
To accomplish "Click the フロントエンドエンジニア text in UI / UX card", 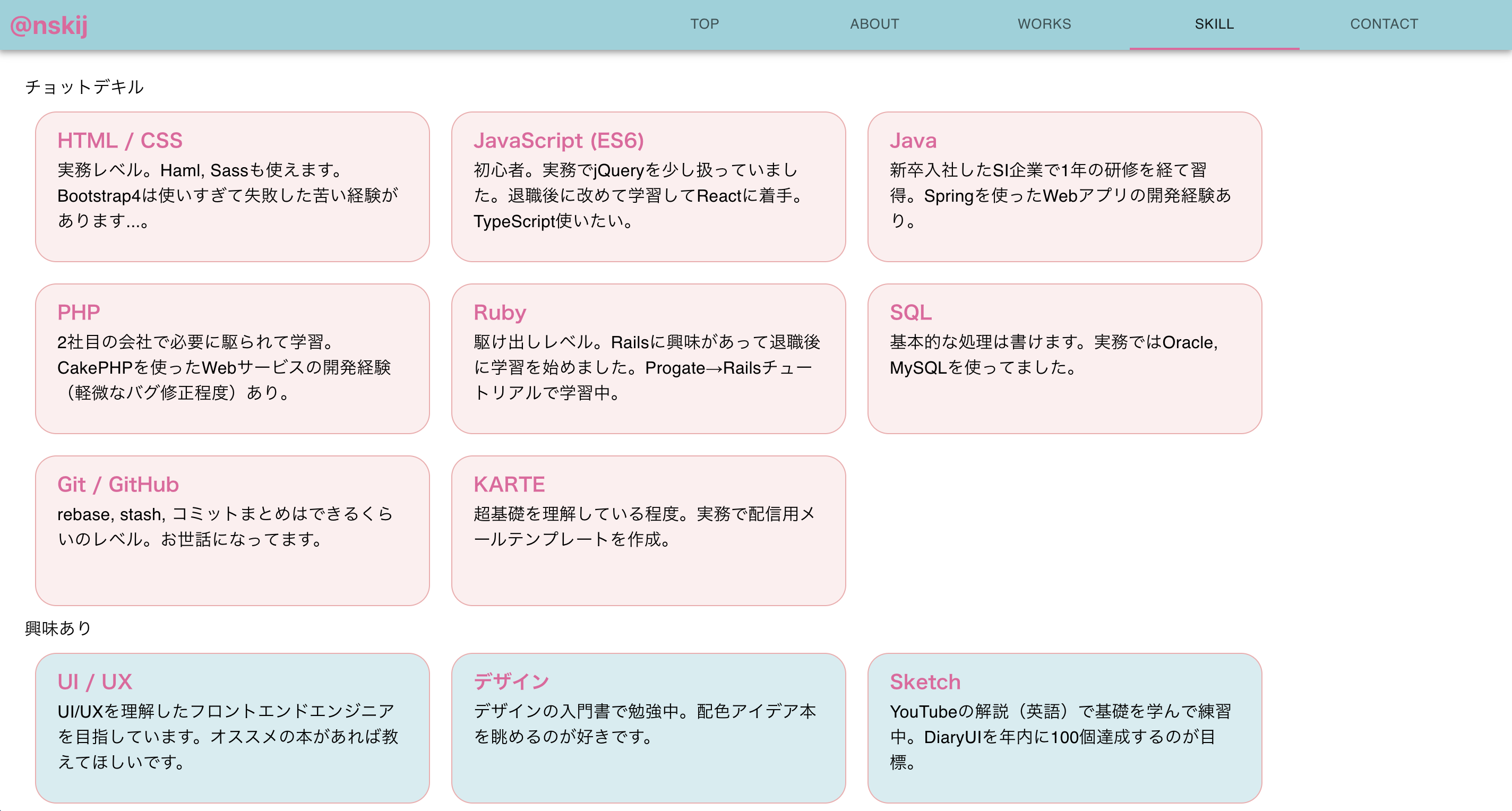I will [x=293, y=711].
